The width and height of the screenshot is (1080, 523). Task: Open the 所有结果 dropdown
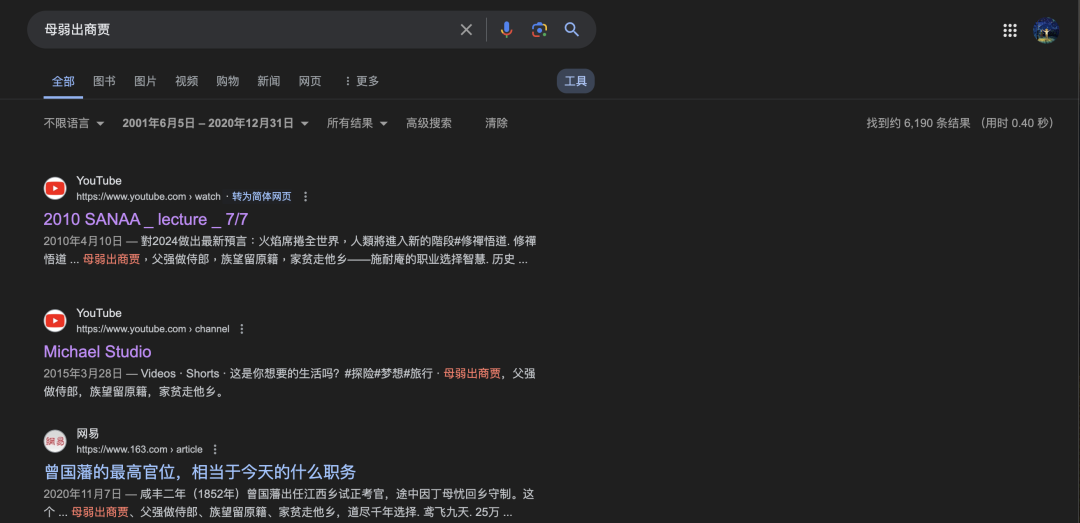click(x=357, y=123)
